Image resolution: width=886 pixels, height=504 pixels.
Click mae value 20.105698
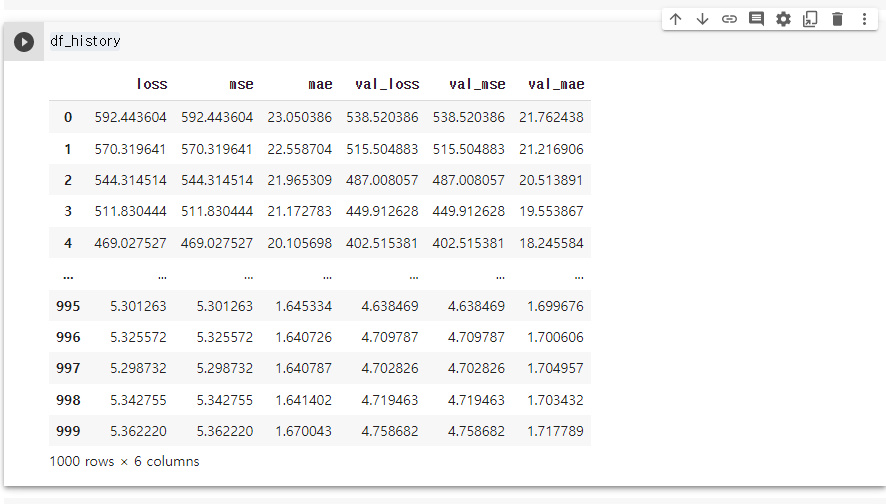click(299, 244)
